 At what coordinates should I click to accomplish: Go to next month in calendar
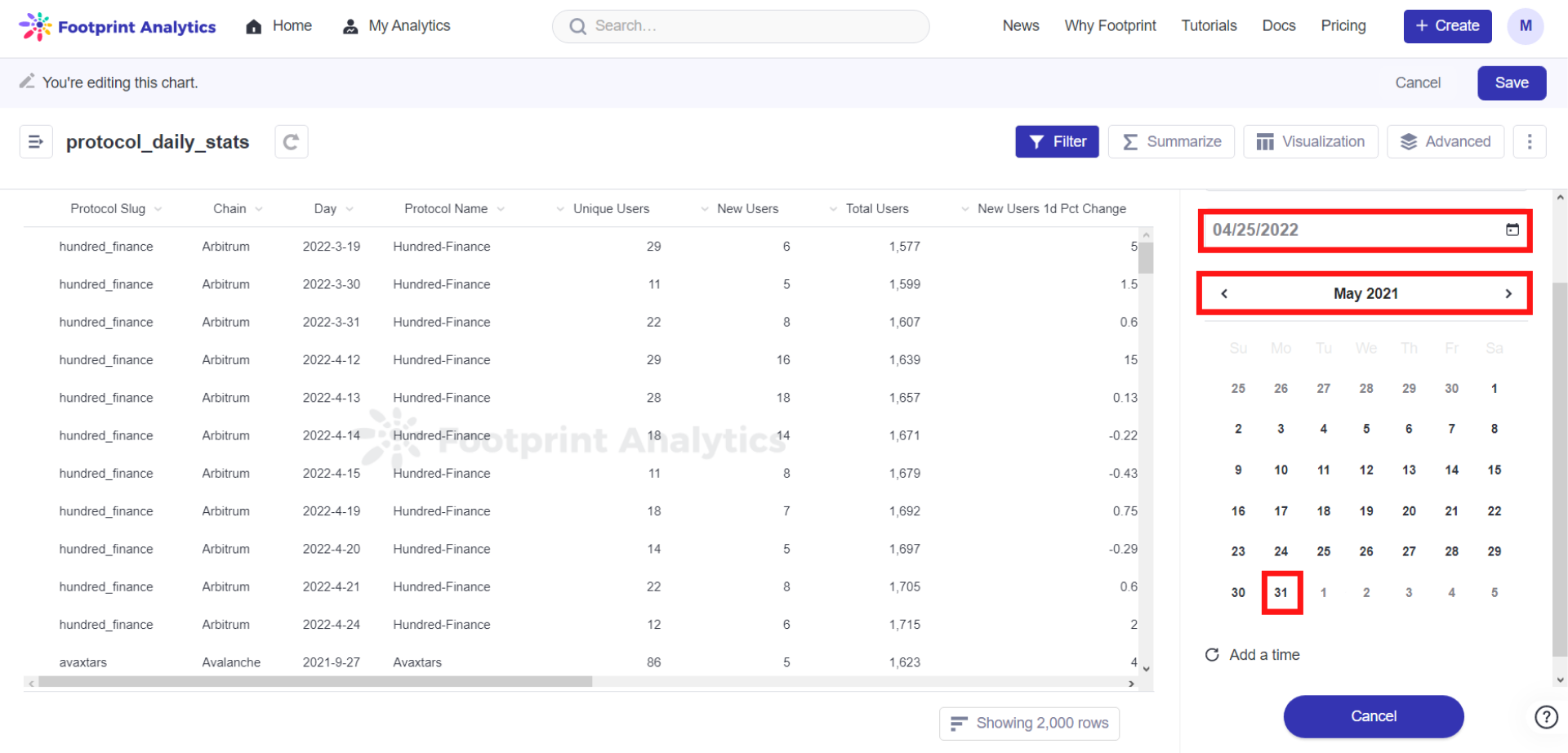[x=1508, y=293]
